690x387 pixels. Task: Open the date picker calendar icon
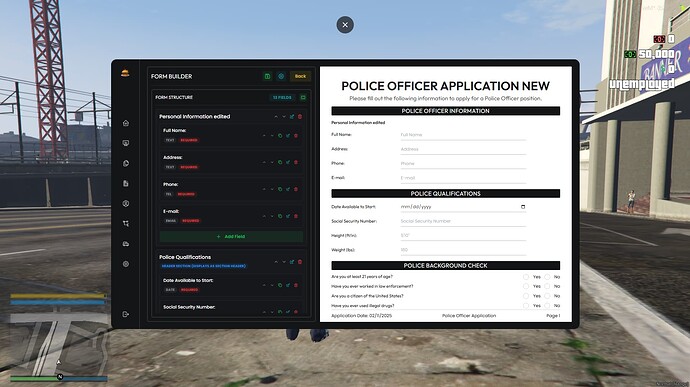coord(523,206)
